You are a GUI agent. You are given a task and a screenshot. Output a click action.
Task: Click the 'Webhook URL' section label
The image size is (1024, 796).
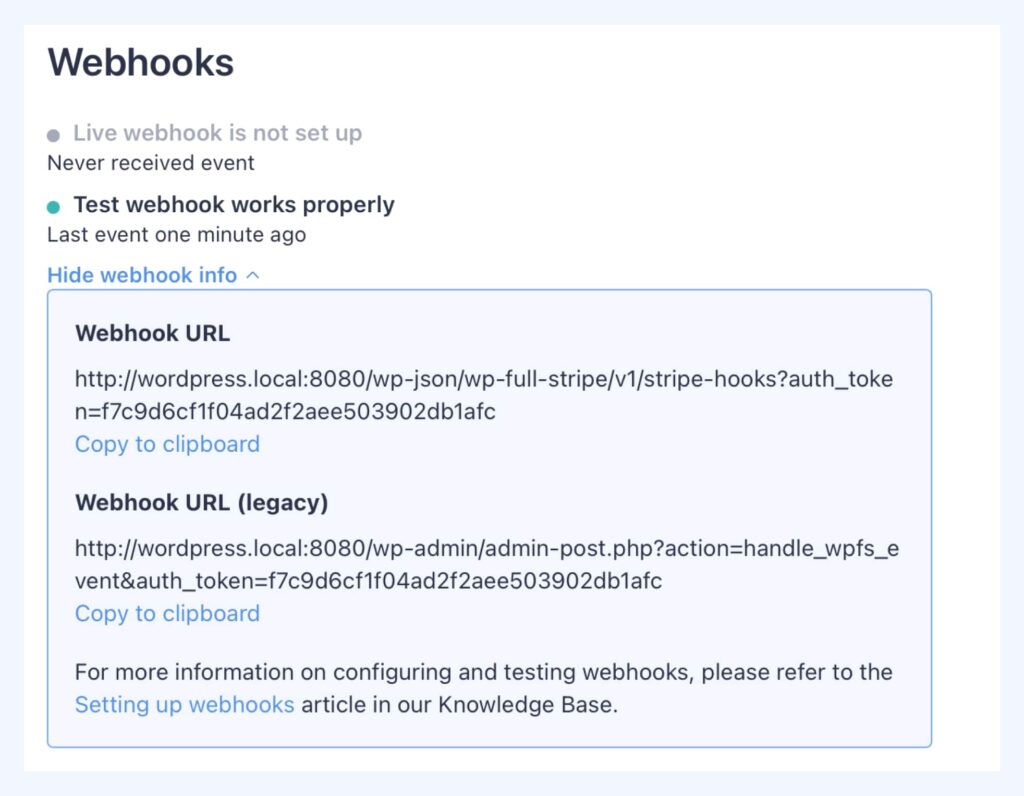(x=152, y=333)
